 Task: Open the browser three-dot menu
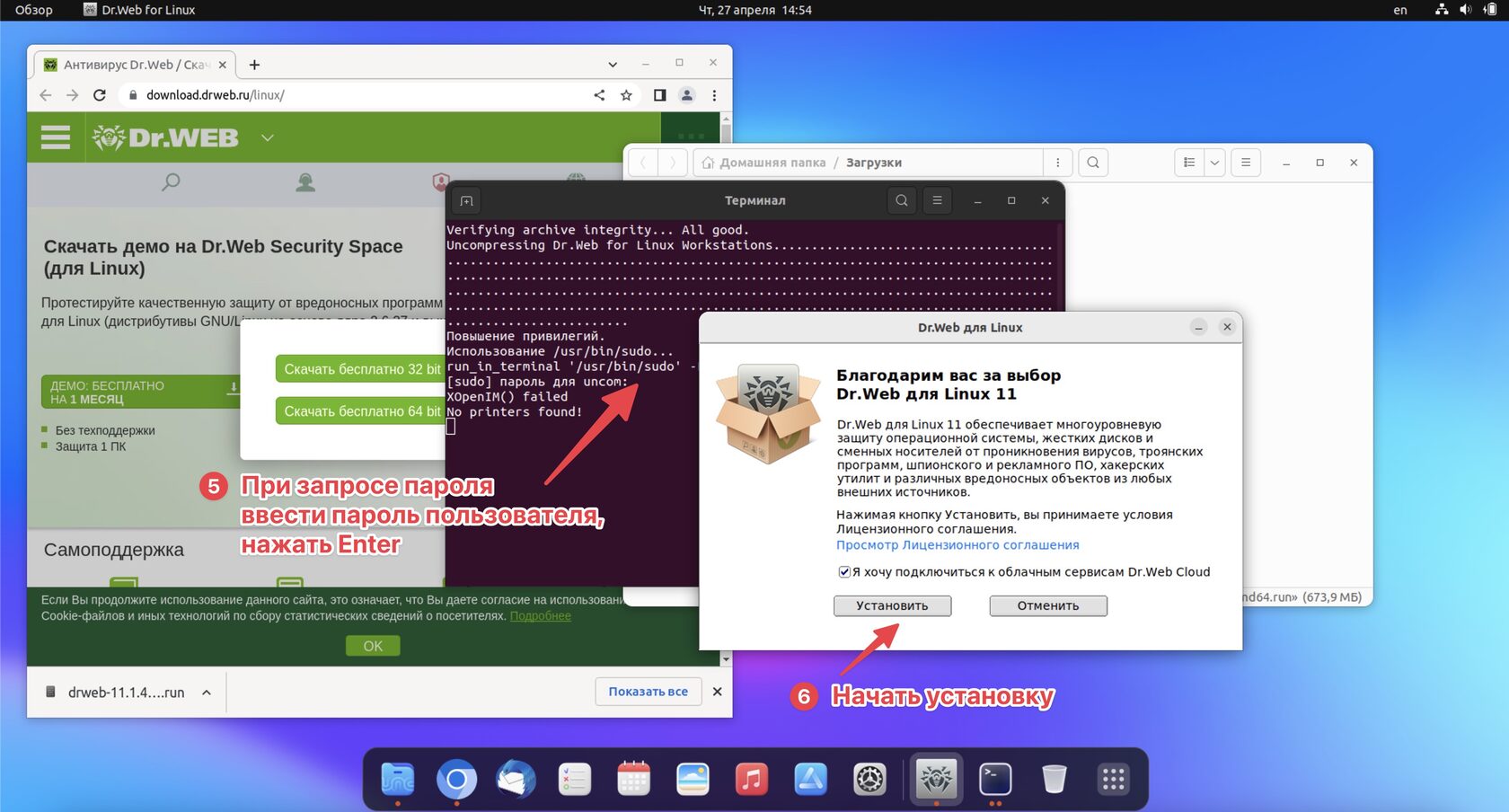click(714, 95)
